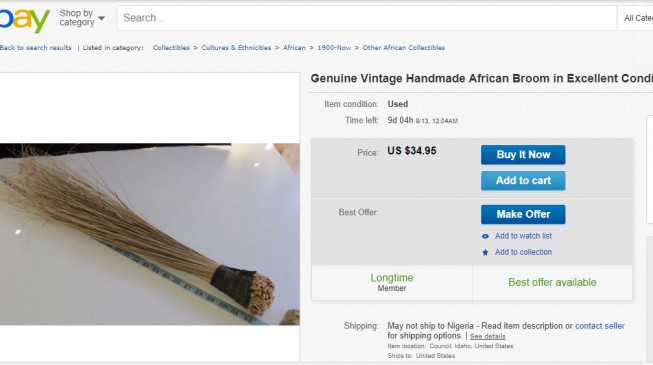Image resolution: width=653 pixels, height=365 pixels.
Task: Open Other African Collectibles category
Action: [x=404, y=48]
